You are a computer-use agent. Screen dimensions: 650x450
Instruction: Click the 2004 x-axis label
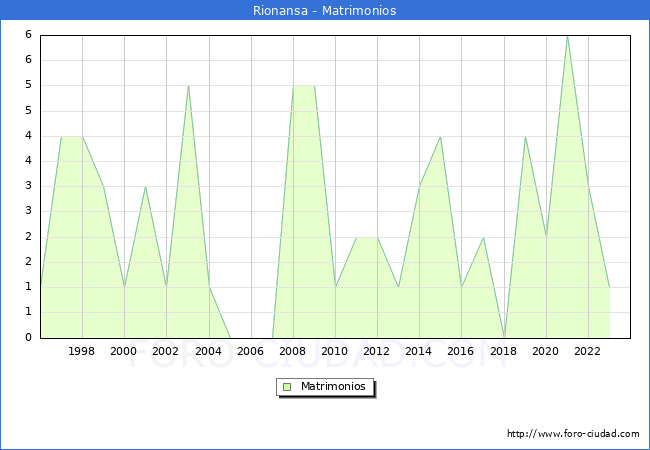click(208, 351)
